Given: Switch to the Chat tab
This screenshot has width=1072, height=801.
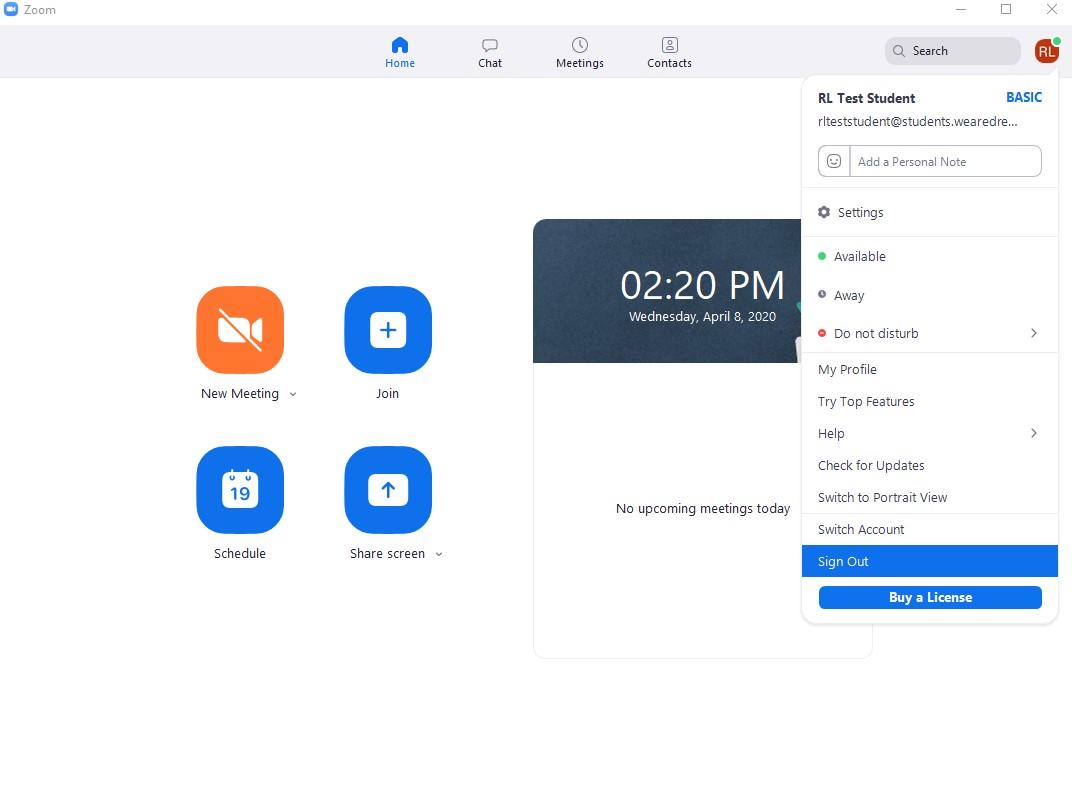Looking at the screenshot, I should click(x=490, y=53).
